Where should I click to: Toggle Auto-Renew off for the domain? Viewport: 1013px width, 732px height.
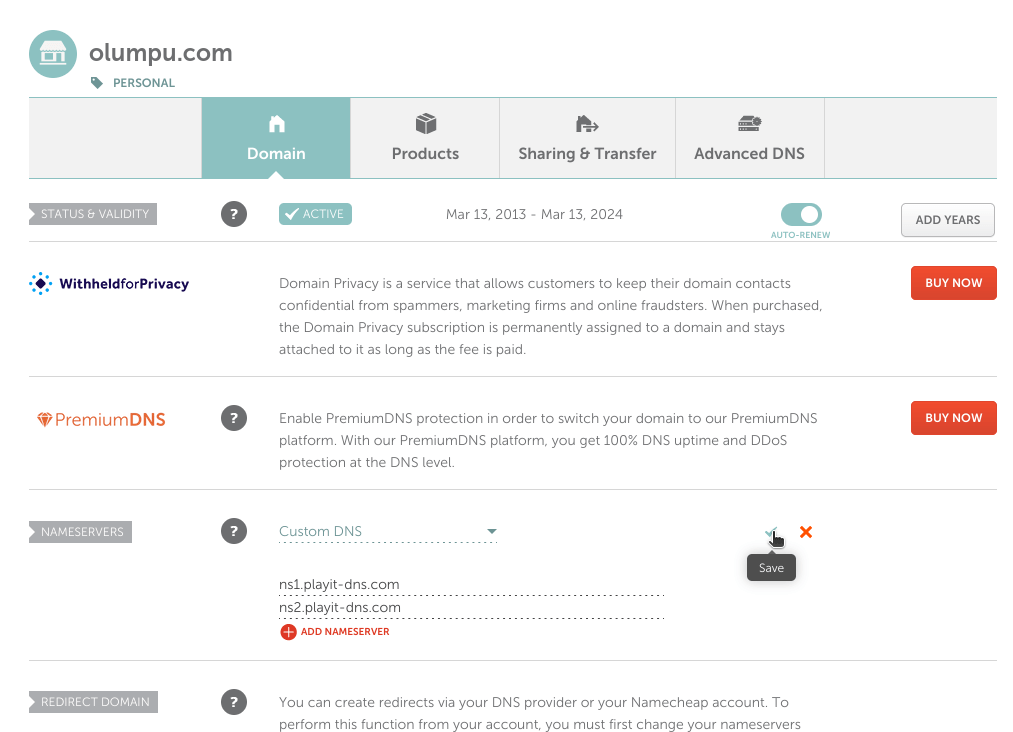click(800, 213)
